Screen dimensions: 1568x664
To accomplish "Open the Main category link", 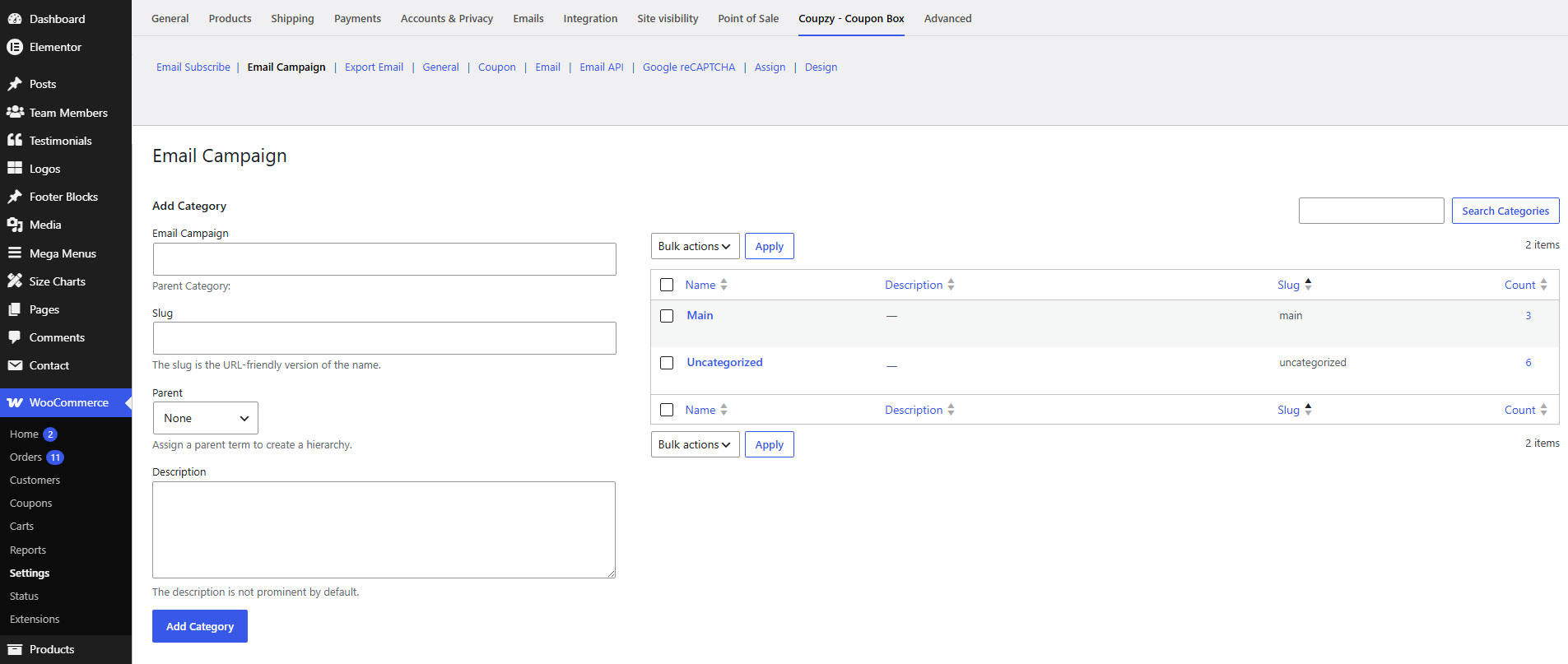I will tap(700, 315).
